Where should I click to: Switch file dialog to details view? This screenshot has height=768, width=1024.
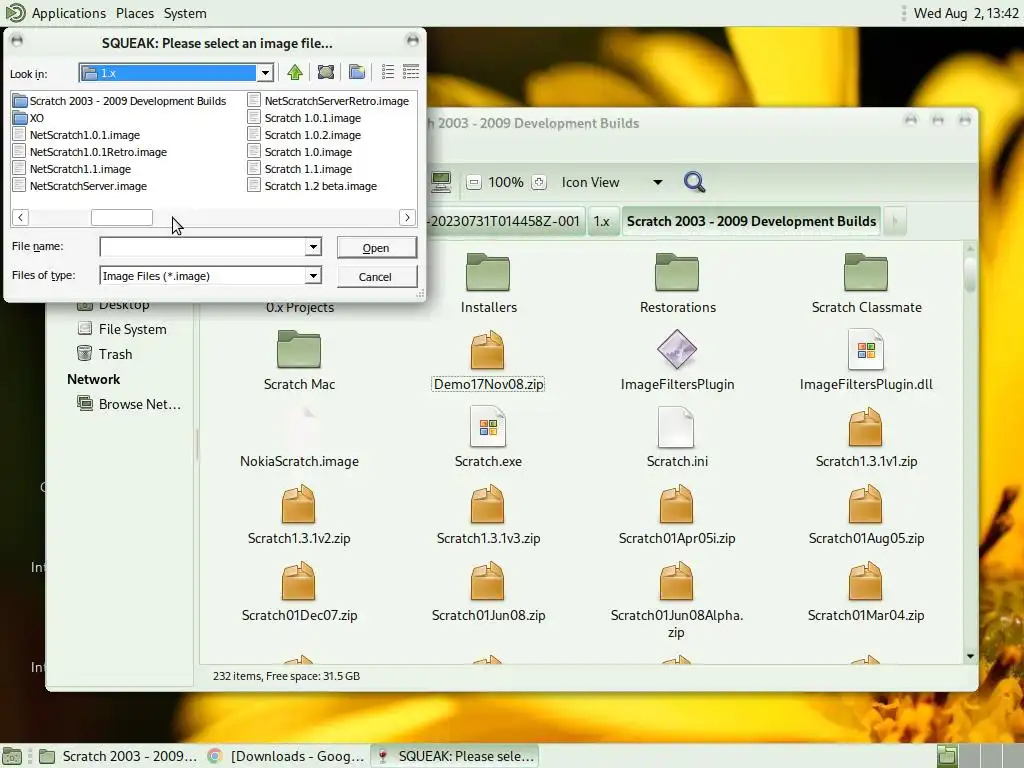(x=411, y=72)
